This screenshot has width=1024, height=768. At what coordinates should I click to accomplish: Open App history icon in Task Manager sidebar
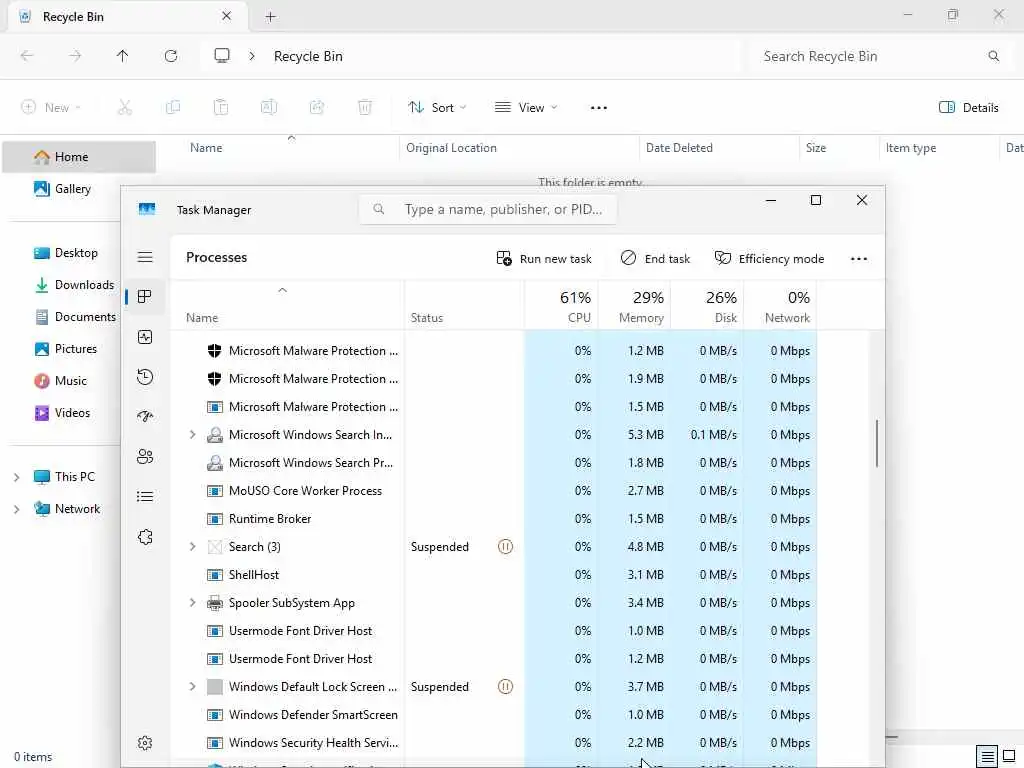click(145, 377)
